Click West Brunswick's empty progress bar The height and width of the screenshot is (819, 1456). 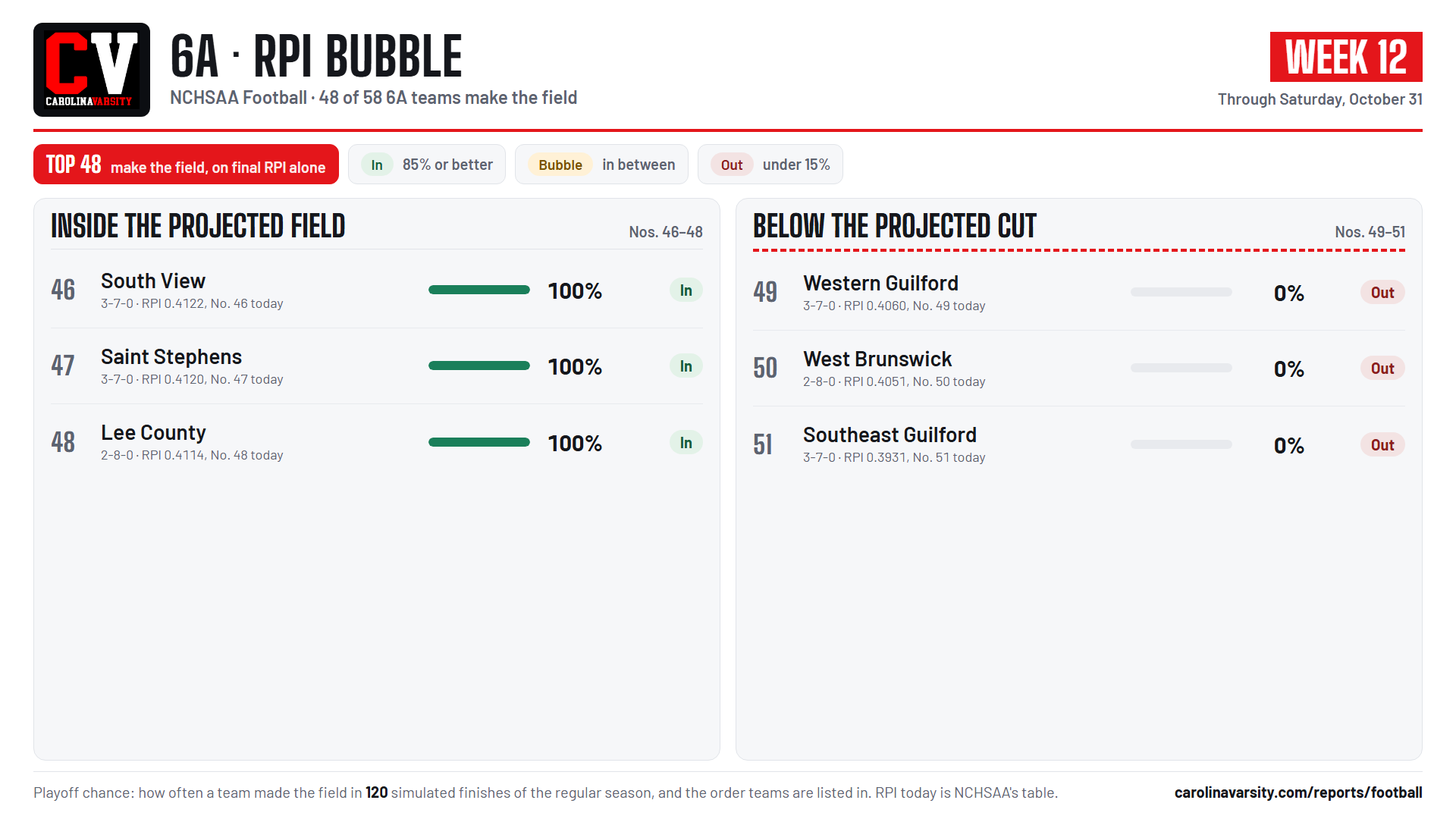click(x=1181, y=368)
